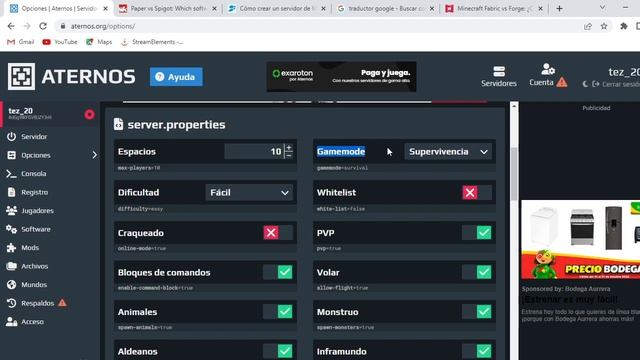The image size is (640, 360).
Task: Switch to Paper vs Spigot tab
Action: click(x=167, y=8)
